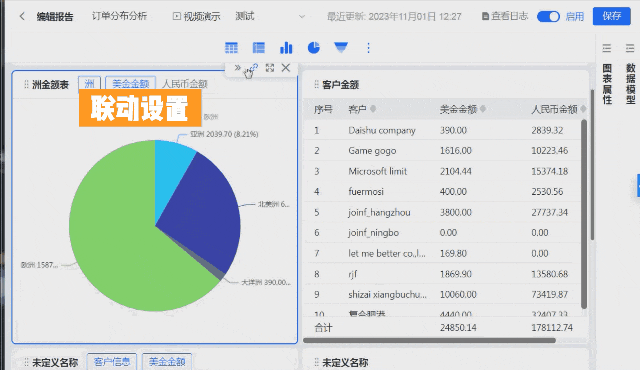640x370 pixels.
Task: Click the 视频演示 video demo link
Action: (197, 16)
